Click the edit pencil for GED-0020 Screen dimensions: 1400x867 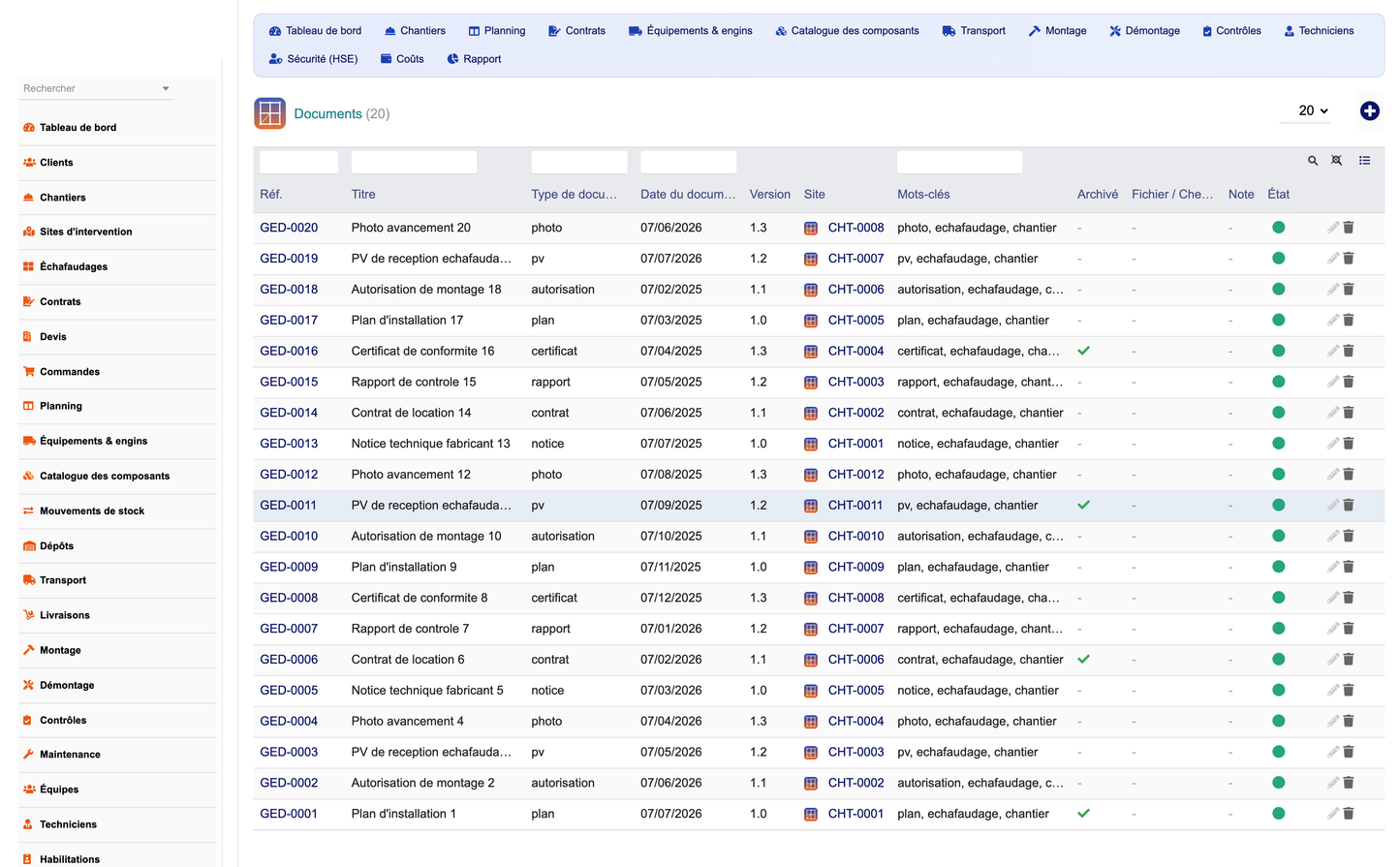(x=1333, y=228)
